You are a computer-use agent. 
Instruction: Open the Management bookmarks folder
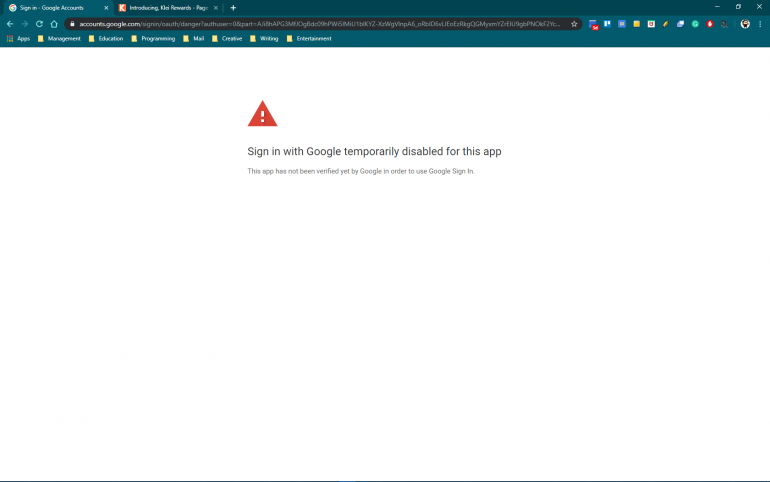[x=59, y=38]
